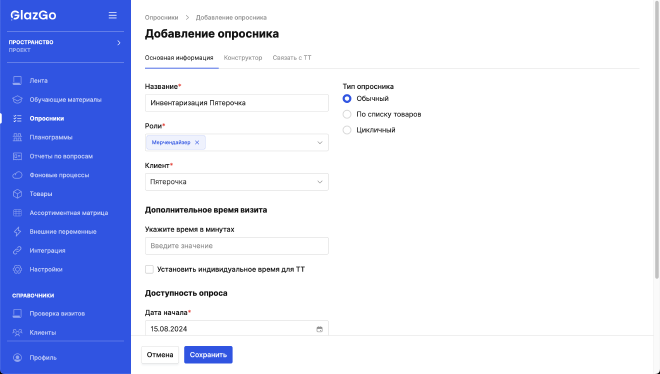The width and height of the screenshot is (660, 374).
Task: Click the Лента monitor icon
Action: pyautogui.click(x=17, y=80)
